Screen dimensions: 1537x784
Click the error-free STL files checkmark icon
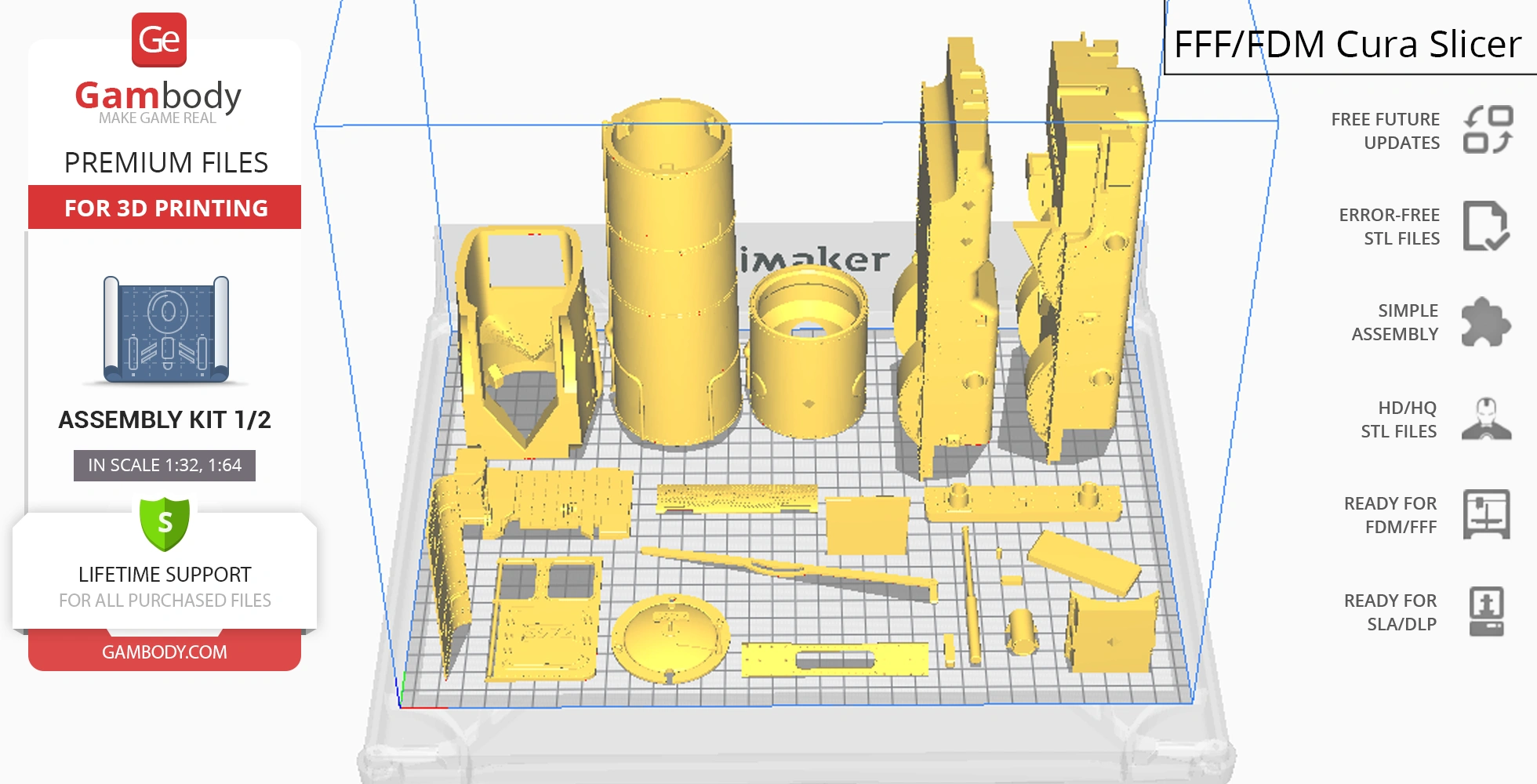tap(1485, 227)
